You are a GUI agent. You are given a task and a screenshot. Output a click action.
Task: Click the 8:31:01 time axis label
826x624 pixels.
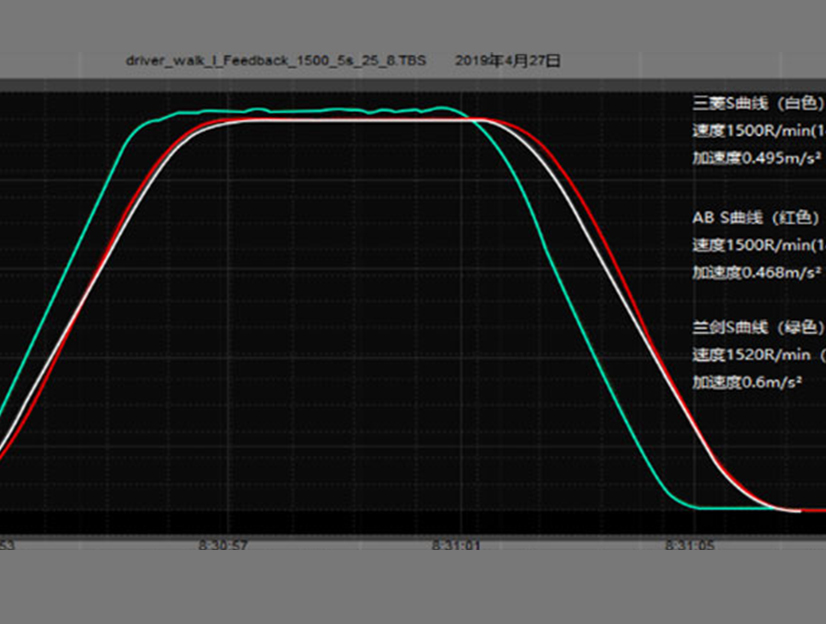coord(455,546)
